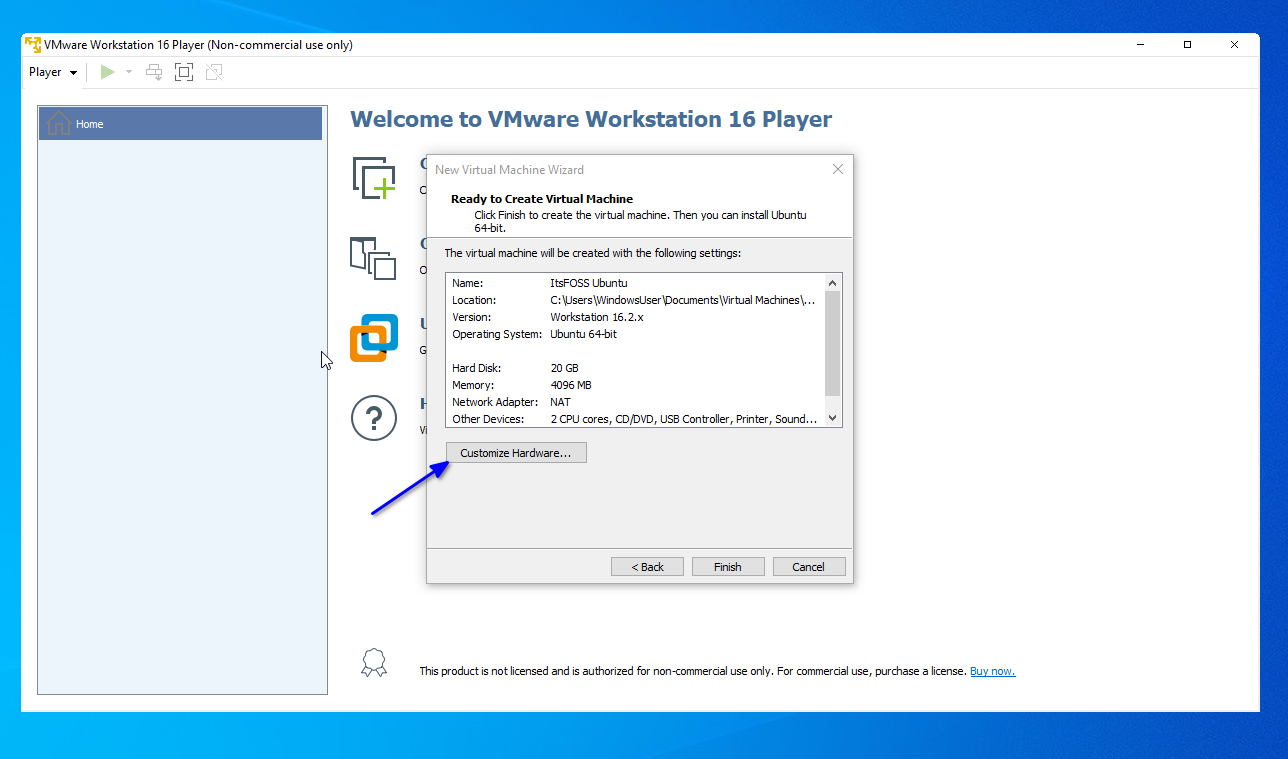Click the Send Ctrl+Alt+Del toolbar icon
The image size is (1288, 759).
click(x=153, y=71)
